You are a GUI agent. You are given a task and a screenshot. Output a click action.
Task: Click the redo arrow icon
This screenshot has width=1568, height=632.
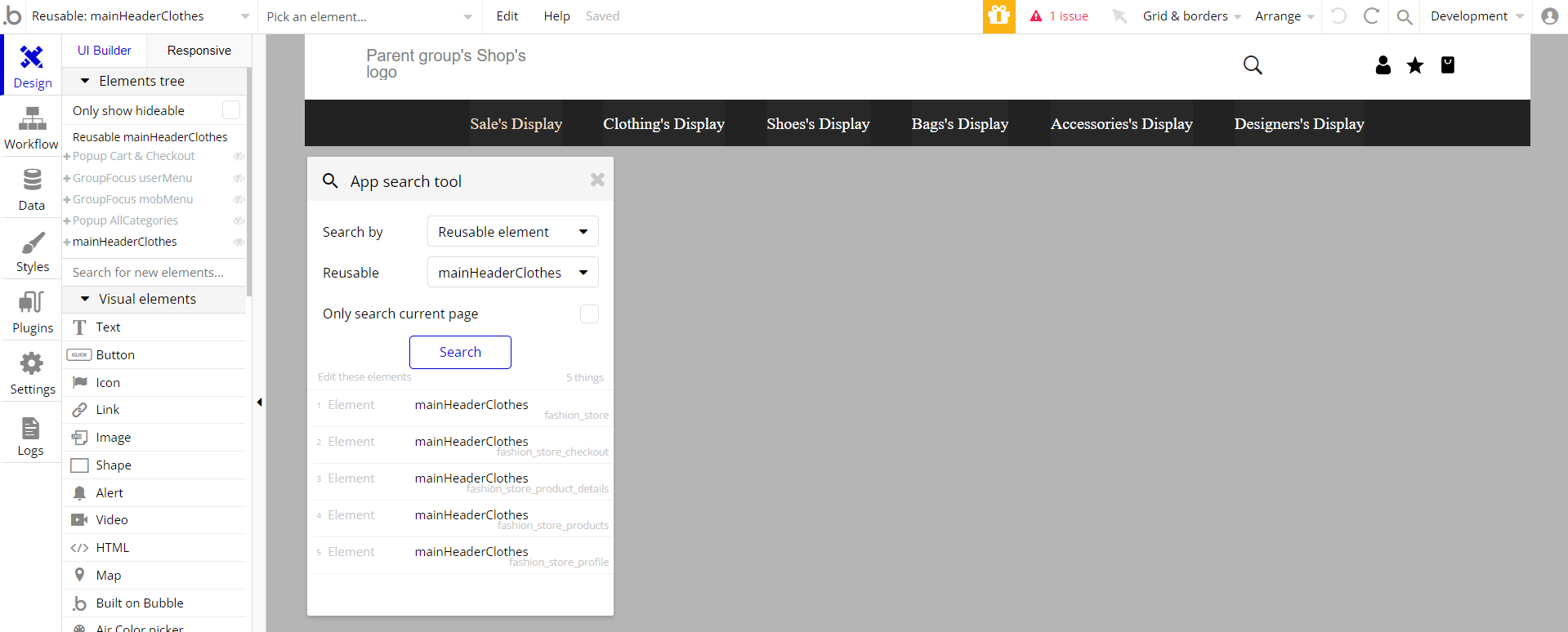pos(1372,16)
